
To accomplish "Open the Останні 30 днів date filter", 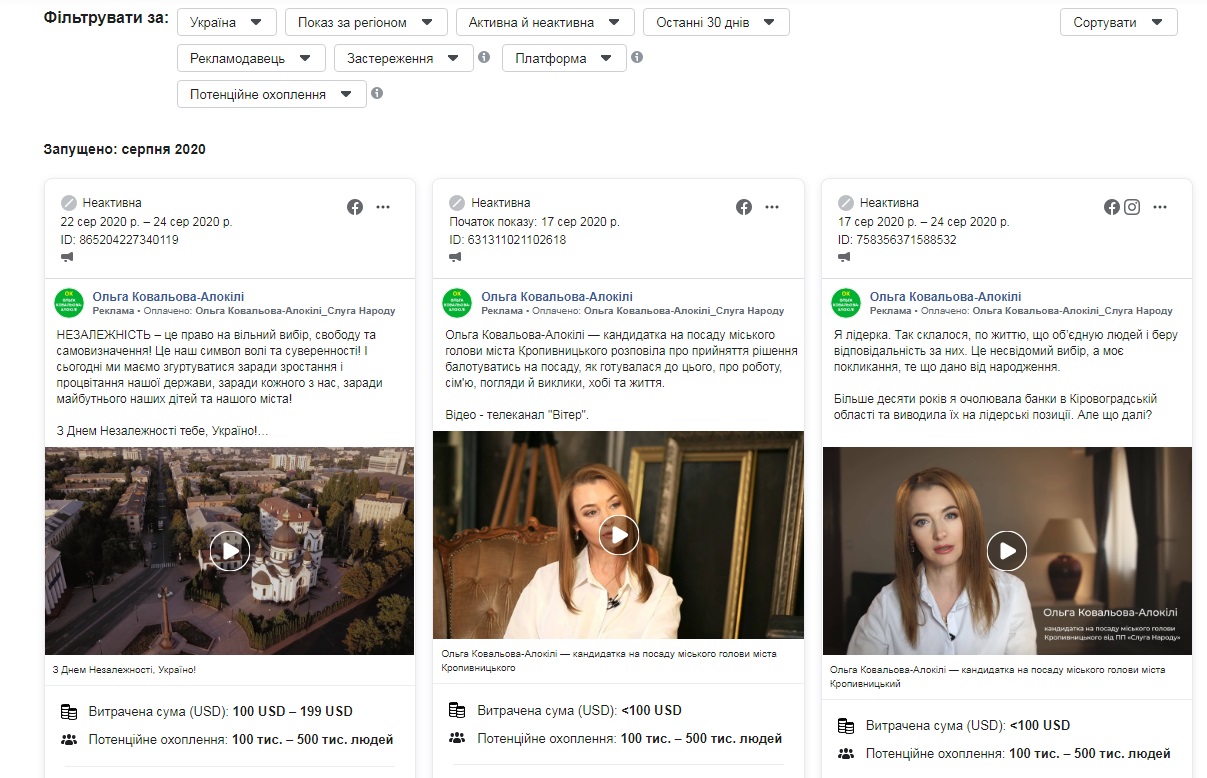I will point(715,22).
